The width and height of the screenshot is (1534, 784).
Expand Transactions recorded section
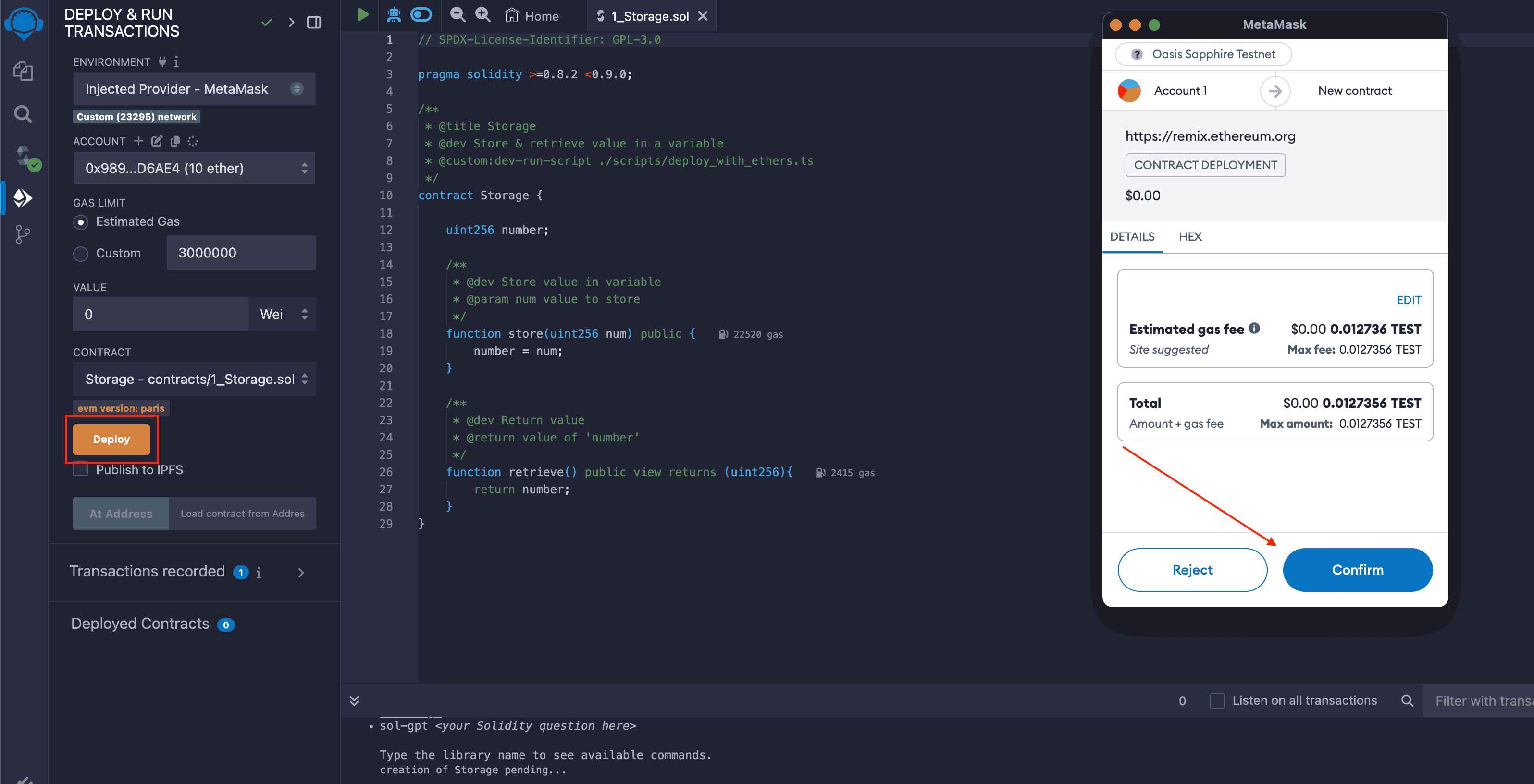(x=301, y=573)
